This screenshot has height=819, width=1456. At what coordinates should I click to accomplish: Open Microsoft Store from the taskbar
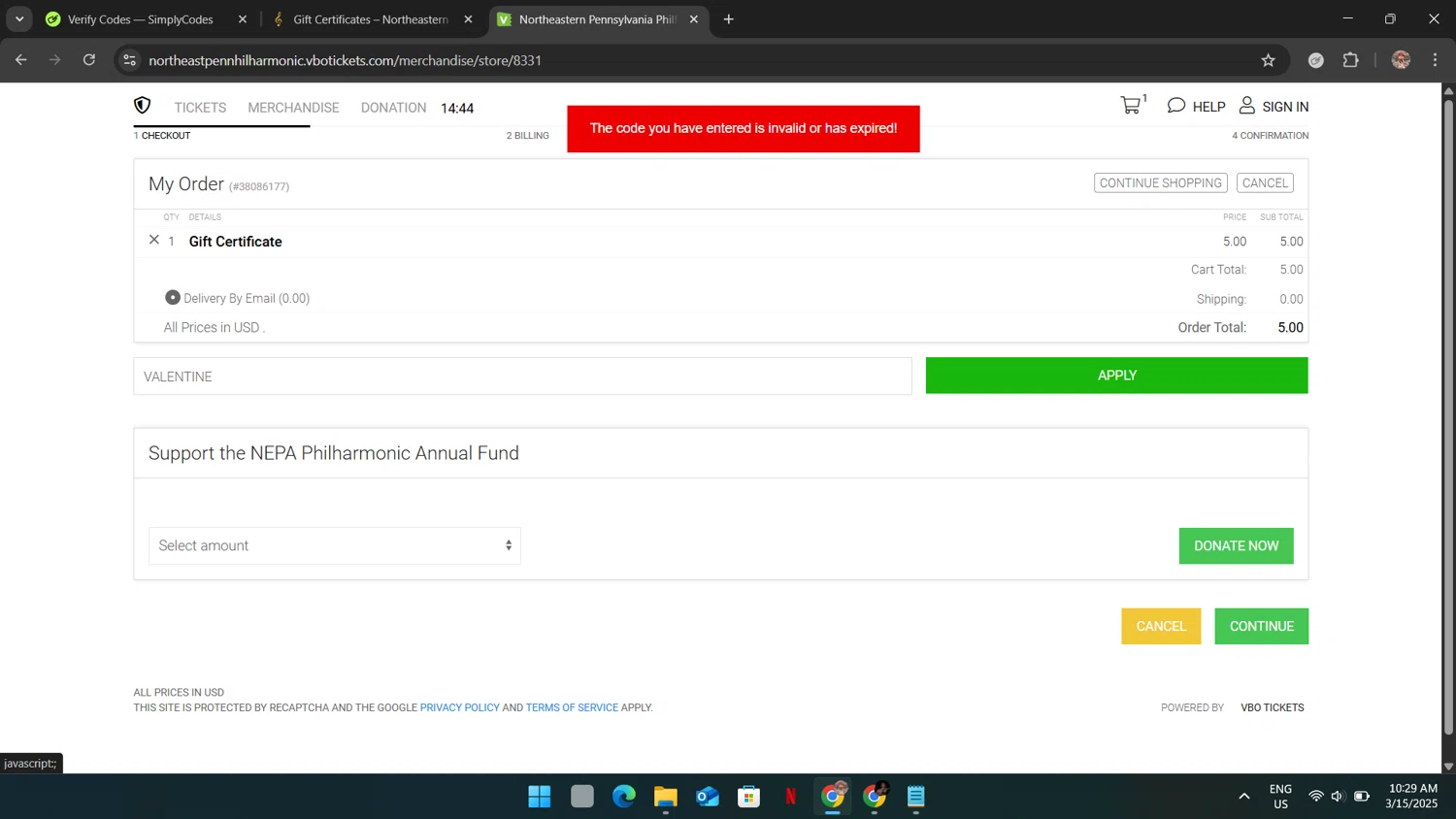(749, 797)
